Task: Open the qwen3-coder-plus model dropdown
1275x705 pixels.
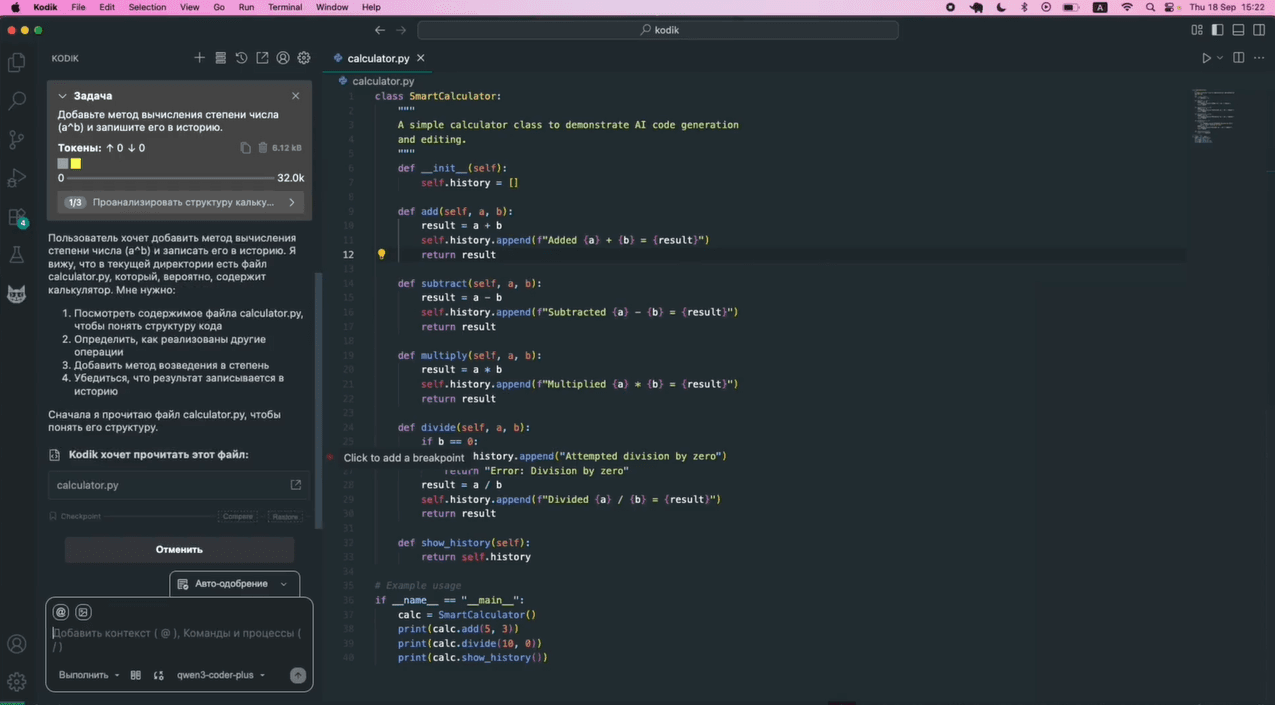Action: (221, 675)
